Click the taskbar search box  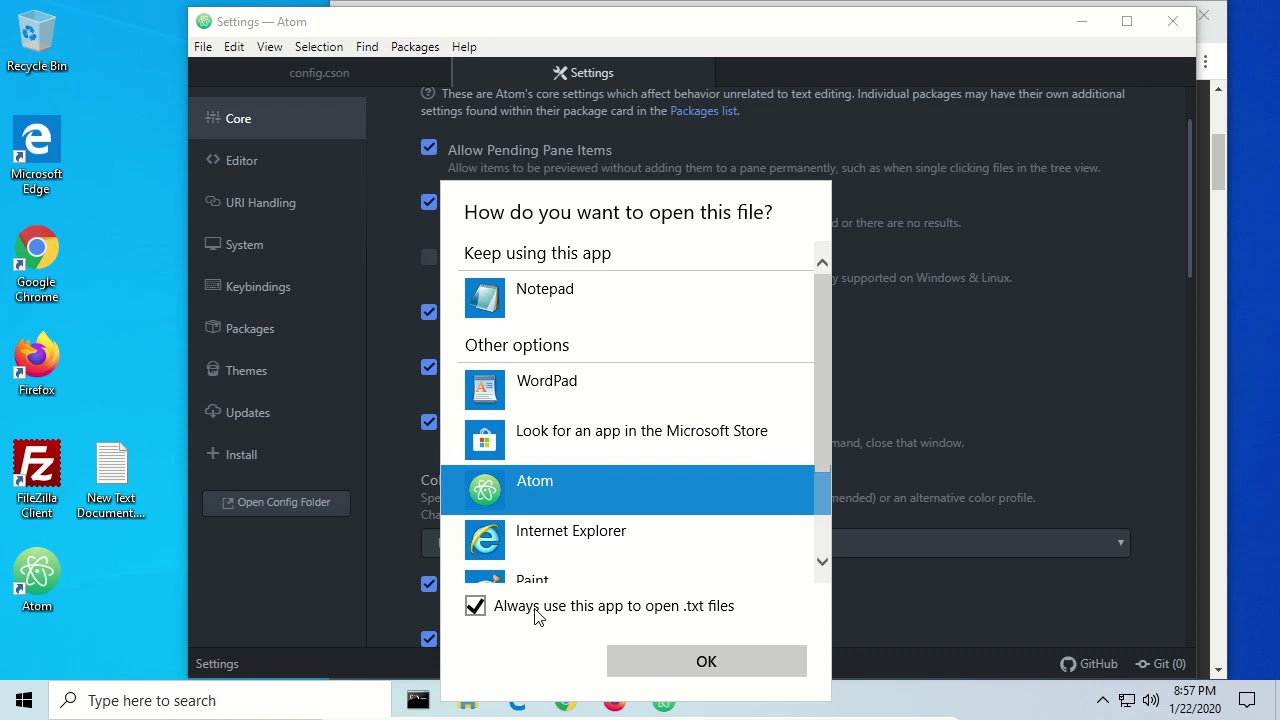(220, 700)
